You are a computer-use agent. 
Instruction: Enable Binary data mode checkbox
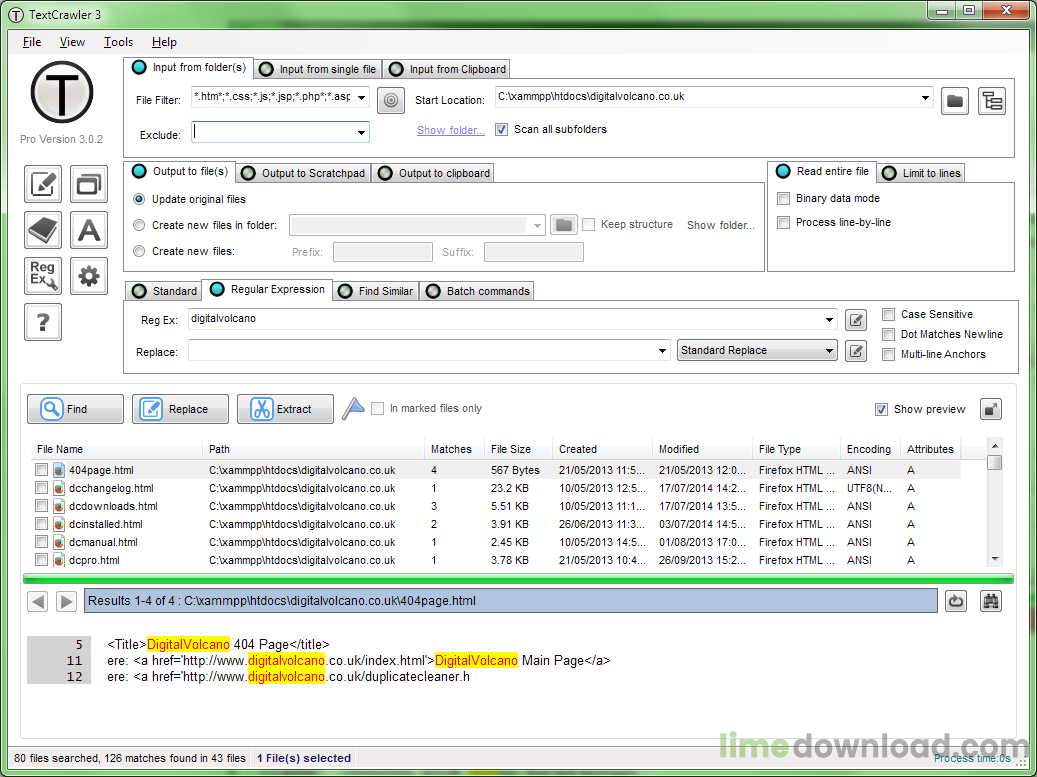tap(784, 198)
